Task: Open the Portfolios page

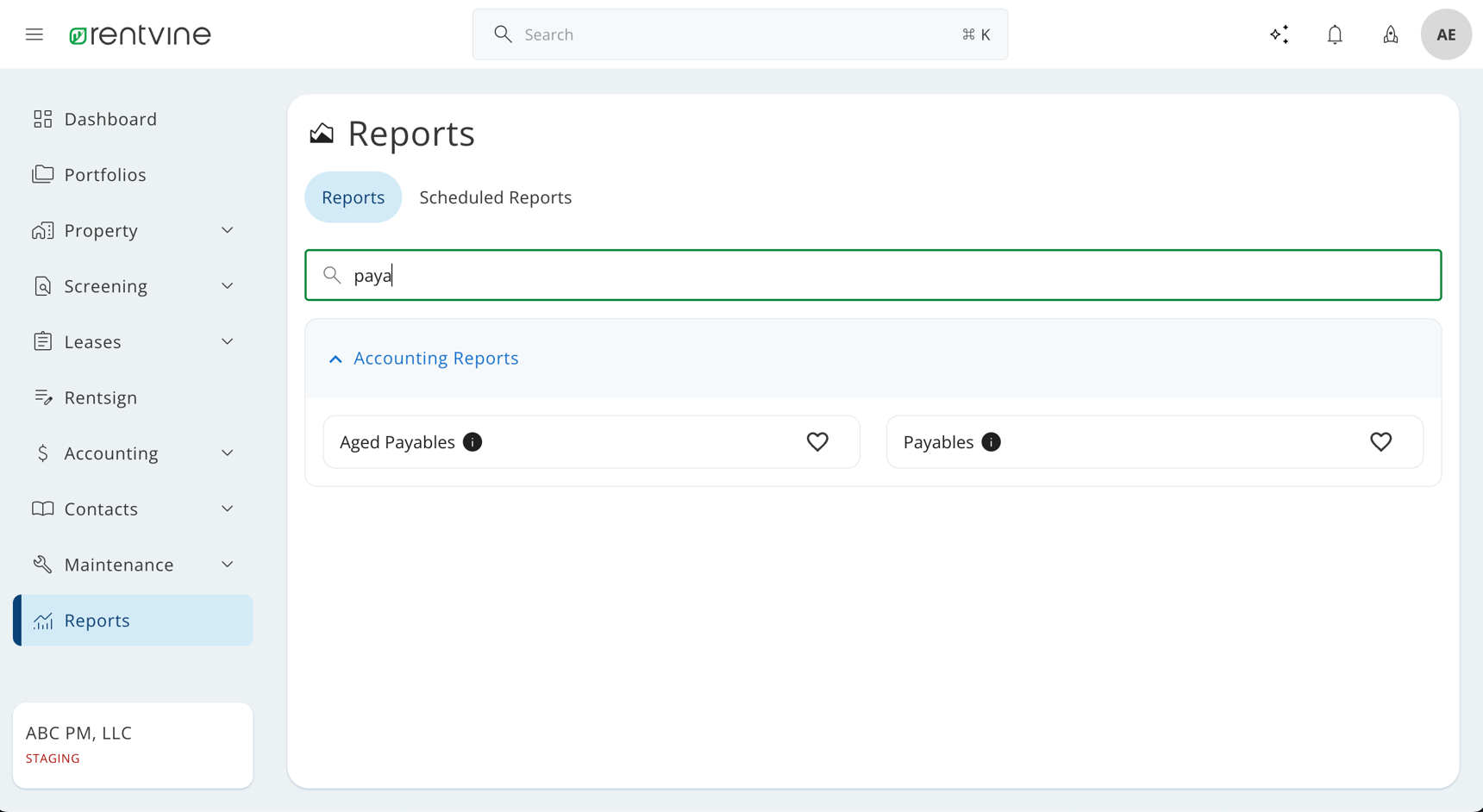Action: point(105,174)
